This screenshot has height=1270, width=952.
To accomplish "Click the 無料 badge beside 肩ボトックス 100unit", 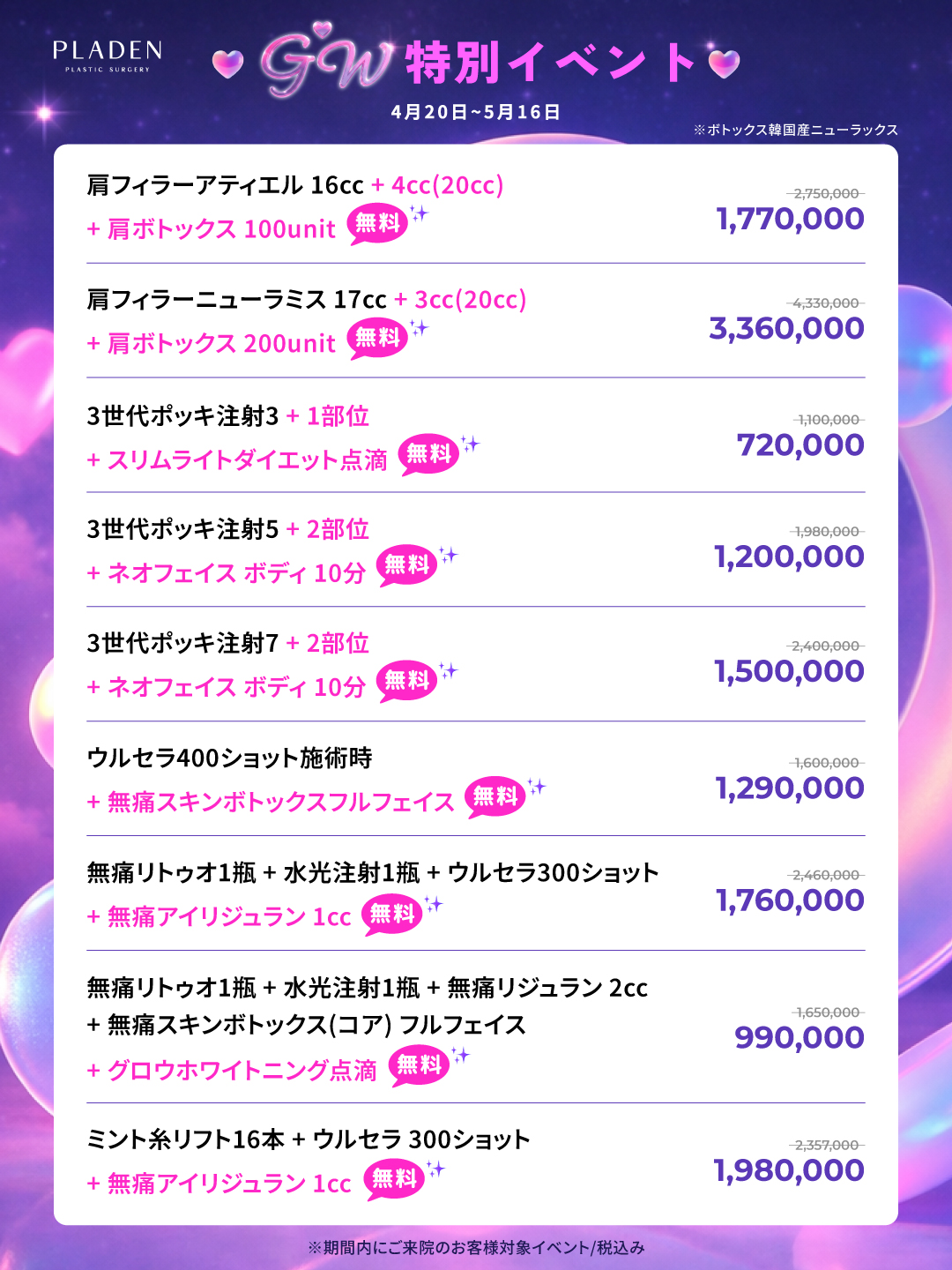I will click(377, 223).
